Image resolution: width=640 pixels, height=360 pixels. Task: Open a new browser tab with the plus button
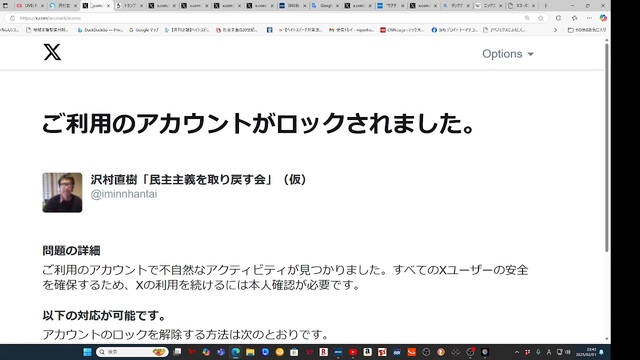pyautogui.click(x=546, y=6)
